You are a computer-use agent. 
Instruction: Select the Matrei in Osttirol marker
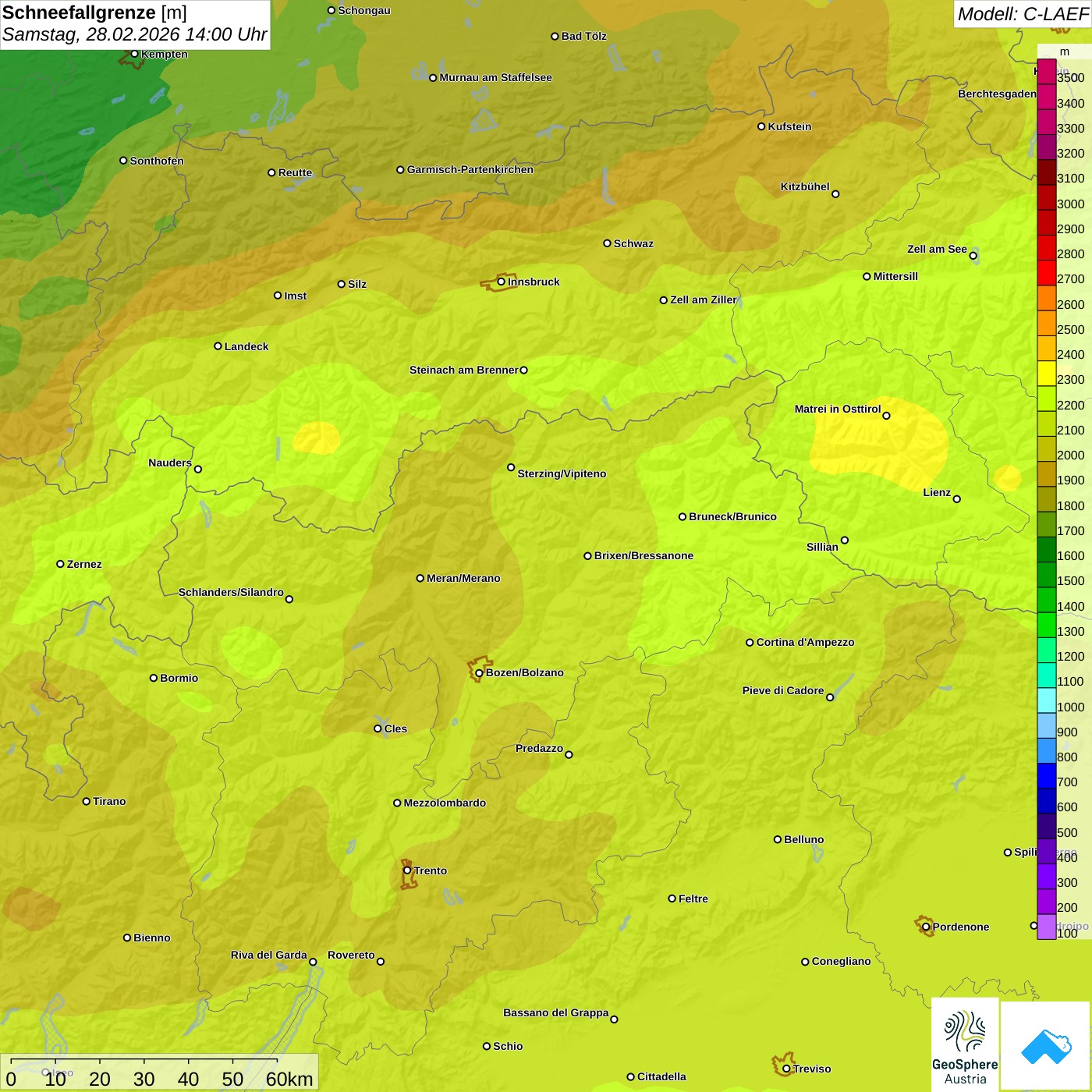[x=886, y=415]
